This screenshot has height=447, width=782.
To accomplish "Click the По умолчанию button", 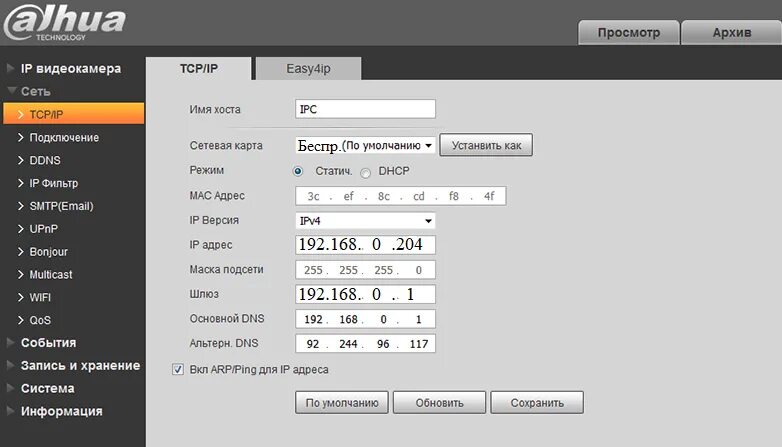I will tap(342, 403).
